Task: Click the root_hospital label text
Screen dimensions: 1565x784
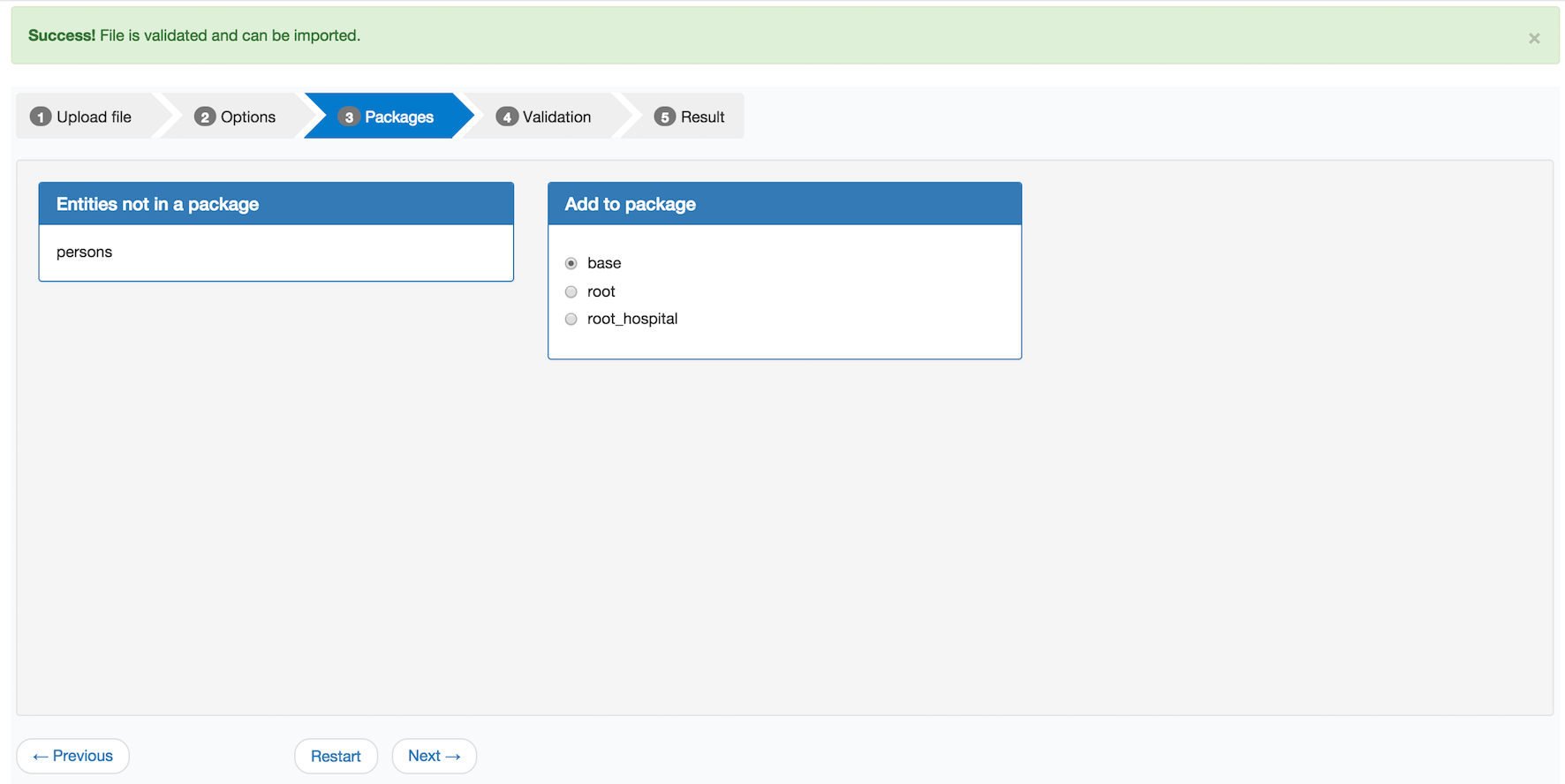Action: (x=632, y=319)
